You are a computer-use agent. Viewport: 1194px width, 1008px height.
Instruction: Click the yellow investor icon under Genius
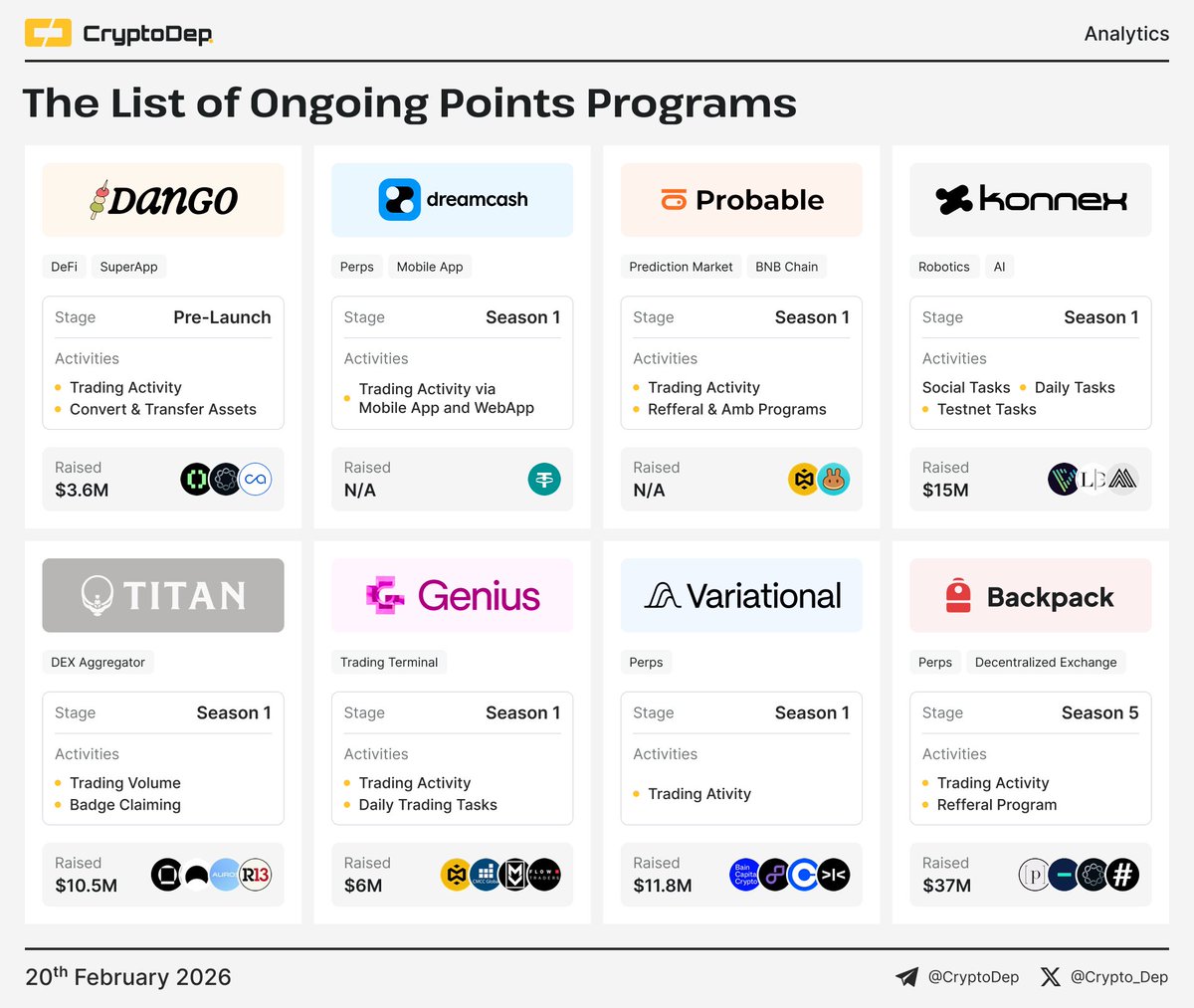pos(456,875)
